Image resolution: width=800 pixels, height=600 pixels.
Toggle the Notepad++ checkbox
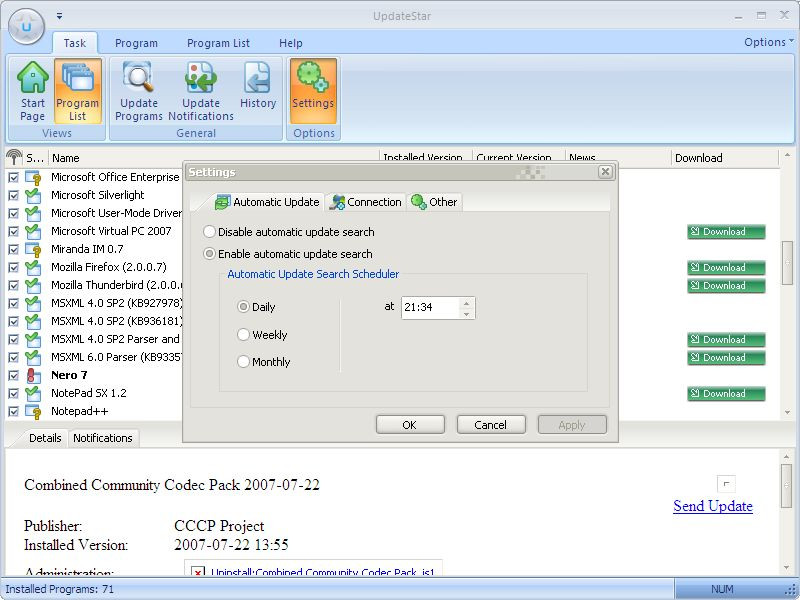point(14,411)
